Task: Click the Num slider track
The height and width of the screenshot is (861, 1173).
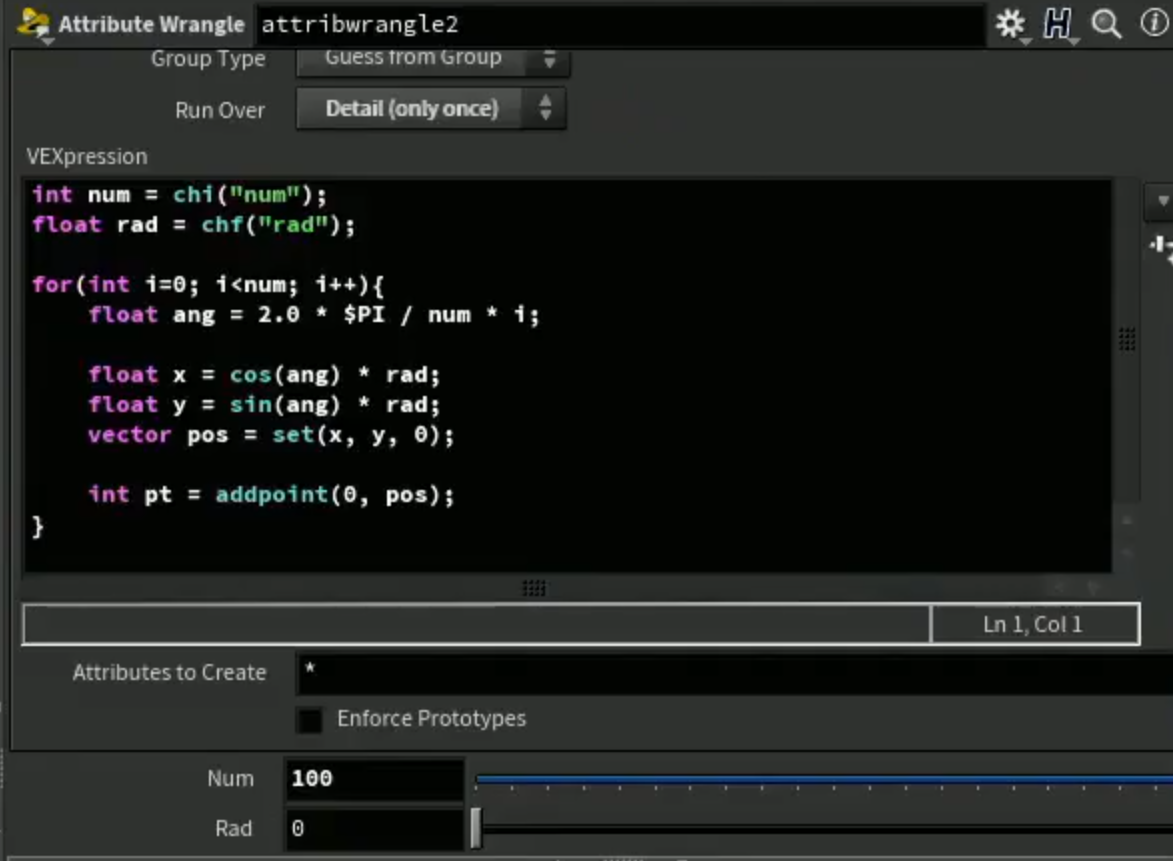Action: click(824, 779)
